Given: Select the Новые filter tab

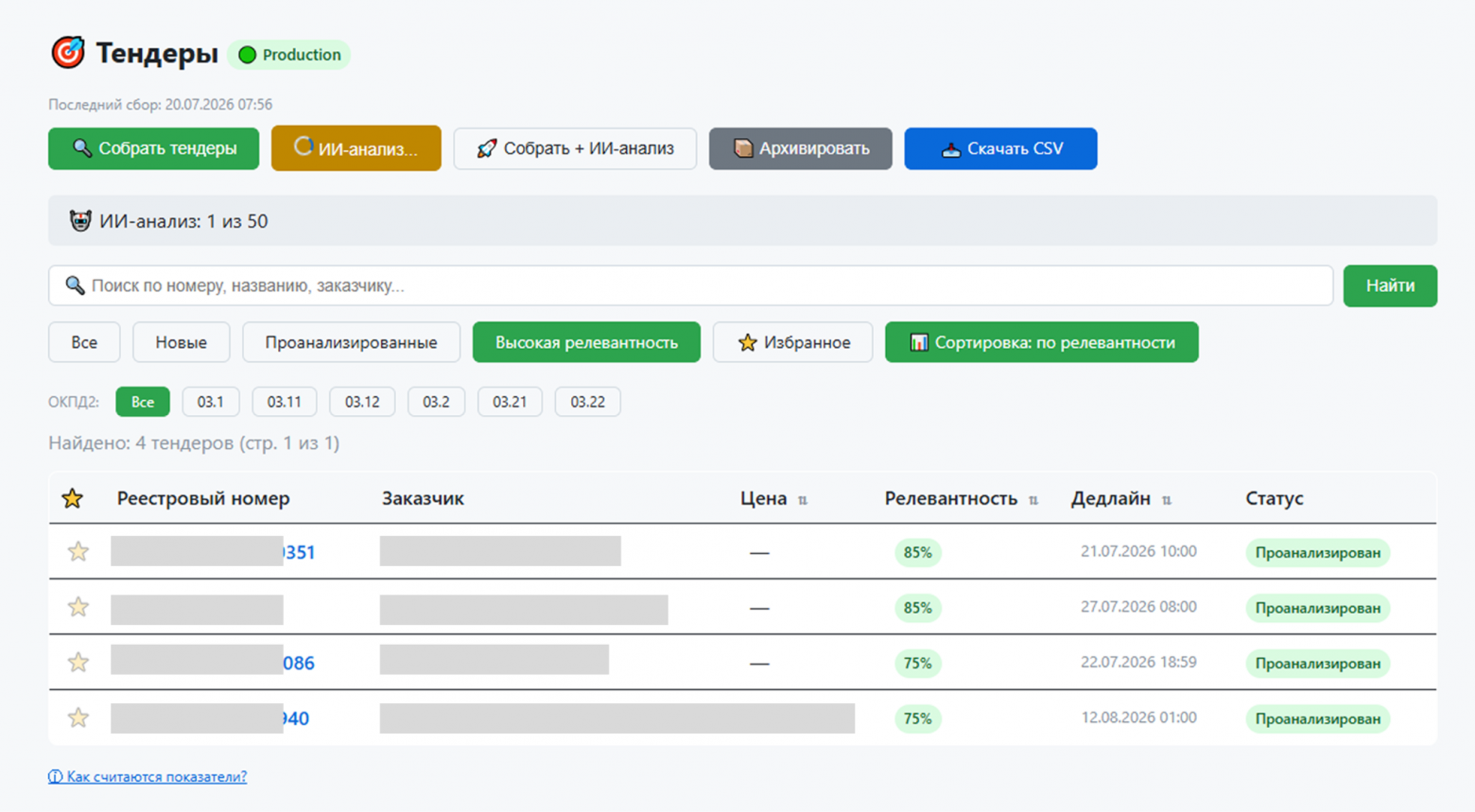Looking at the screenshot, I should (x=182, y=342).
